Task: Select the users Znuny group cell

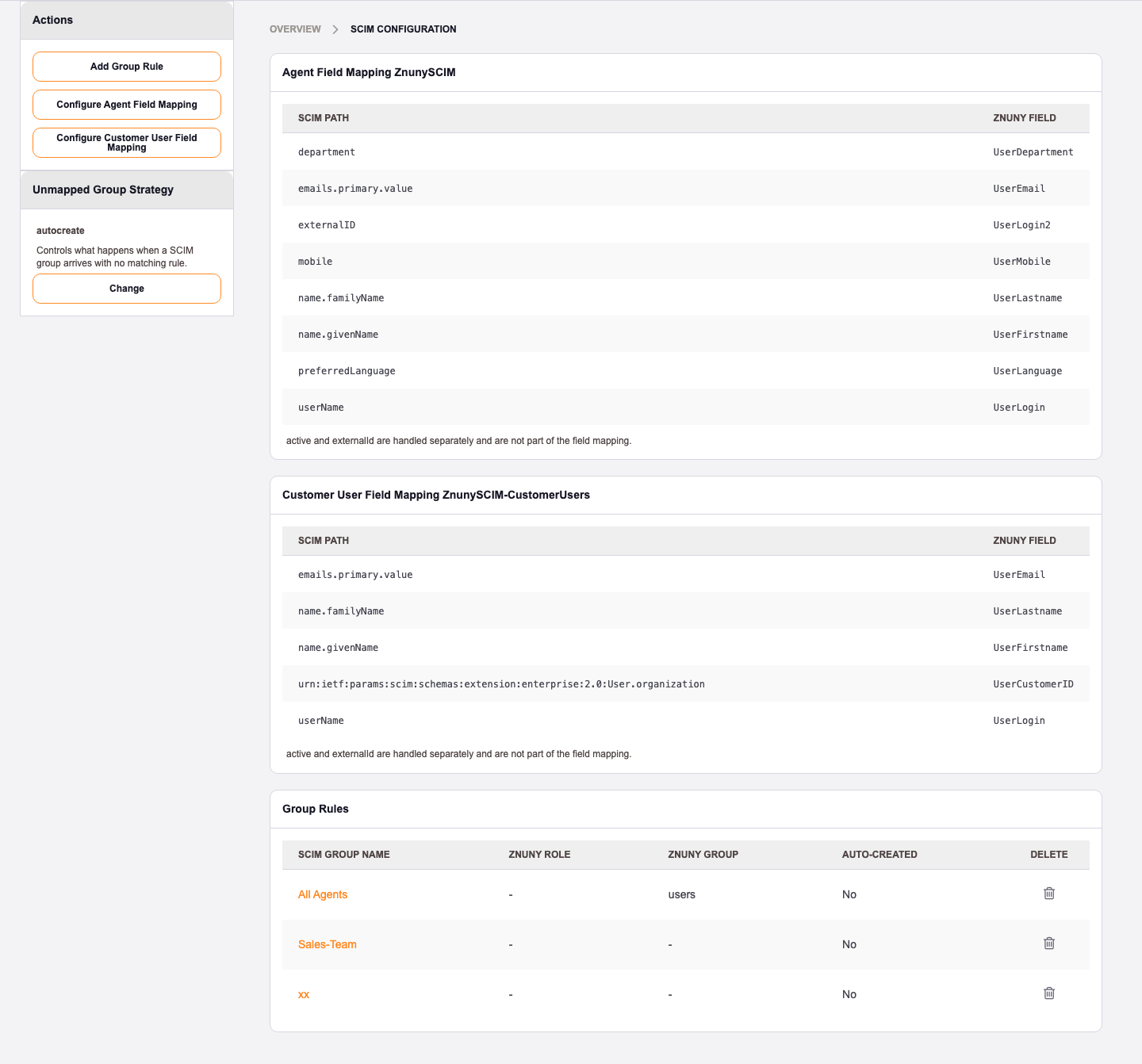Action: coord(681,894)
